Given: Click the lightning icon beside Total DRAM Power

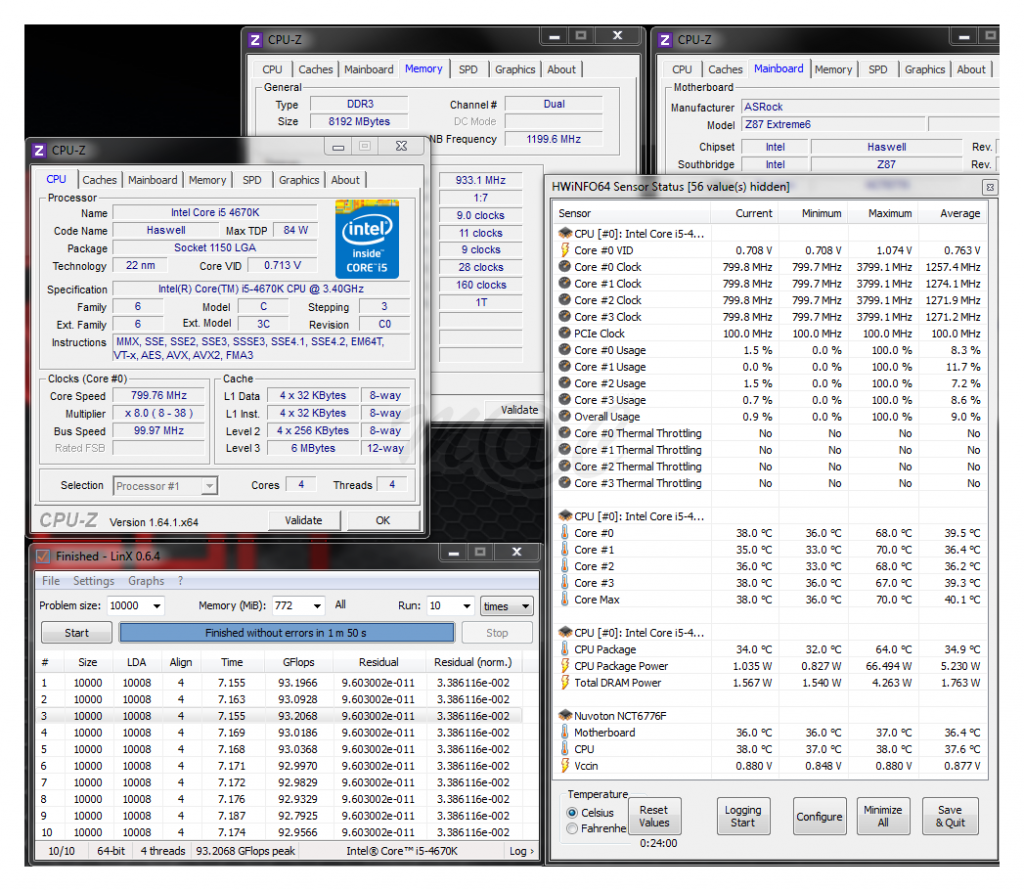Looking at the screenshot, I should click(565, 683).
